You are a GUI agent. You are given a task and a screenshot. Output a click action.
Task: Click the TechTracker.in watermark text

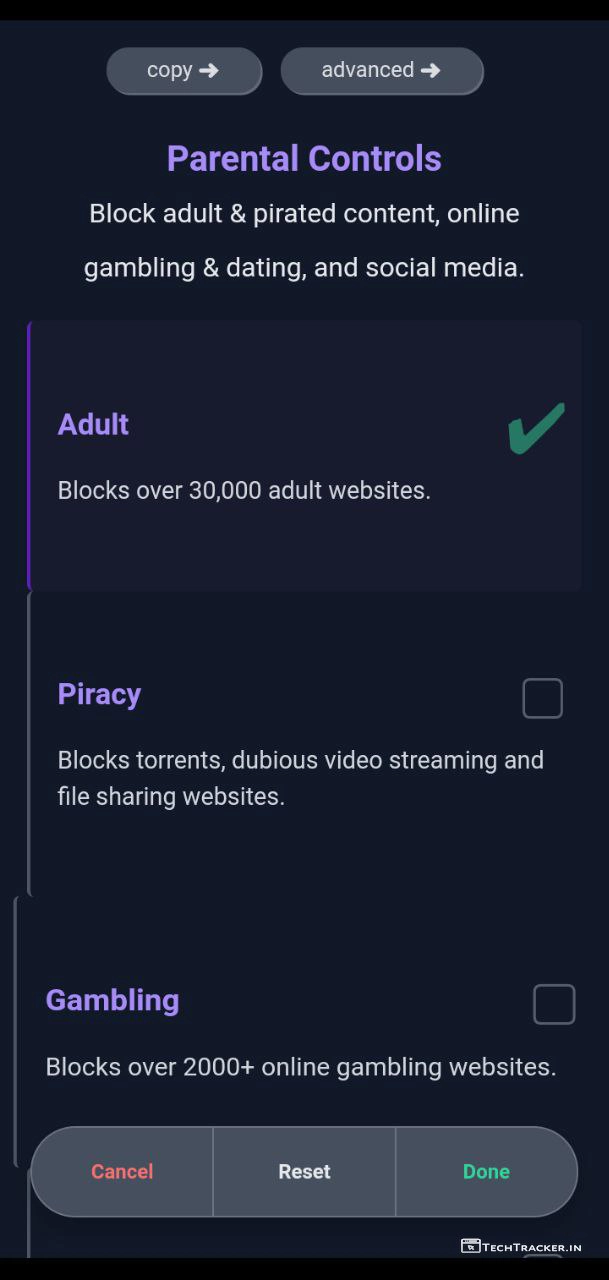(532, 1247)
